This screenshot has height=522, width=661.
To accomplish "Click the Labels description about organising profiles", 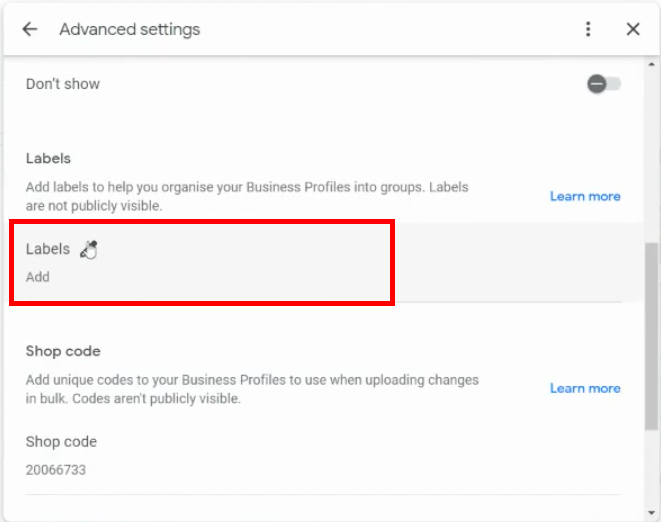I will 247,196.
